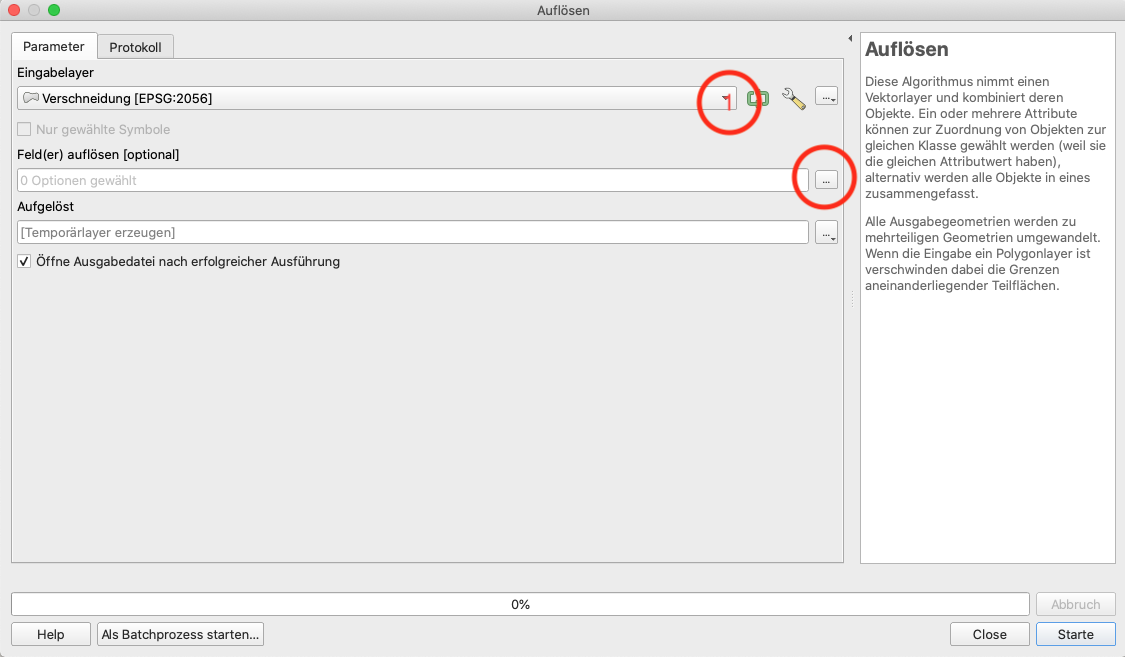Click the Close button at bottom right
Screen dimensions: 1125x657
point(989,634)
